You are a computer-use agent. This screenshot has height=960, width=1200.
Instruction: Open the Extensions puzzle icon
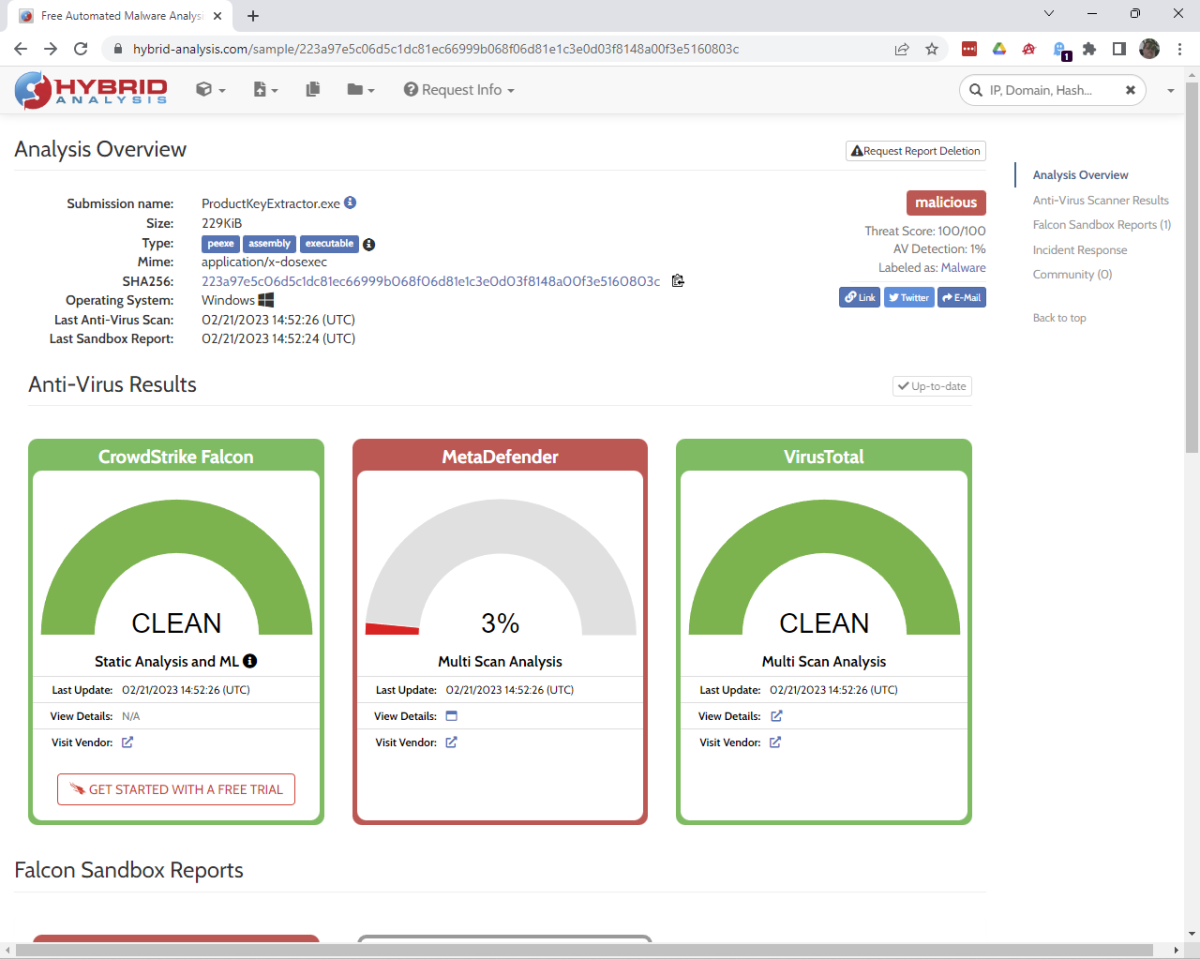[1090, 48]
